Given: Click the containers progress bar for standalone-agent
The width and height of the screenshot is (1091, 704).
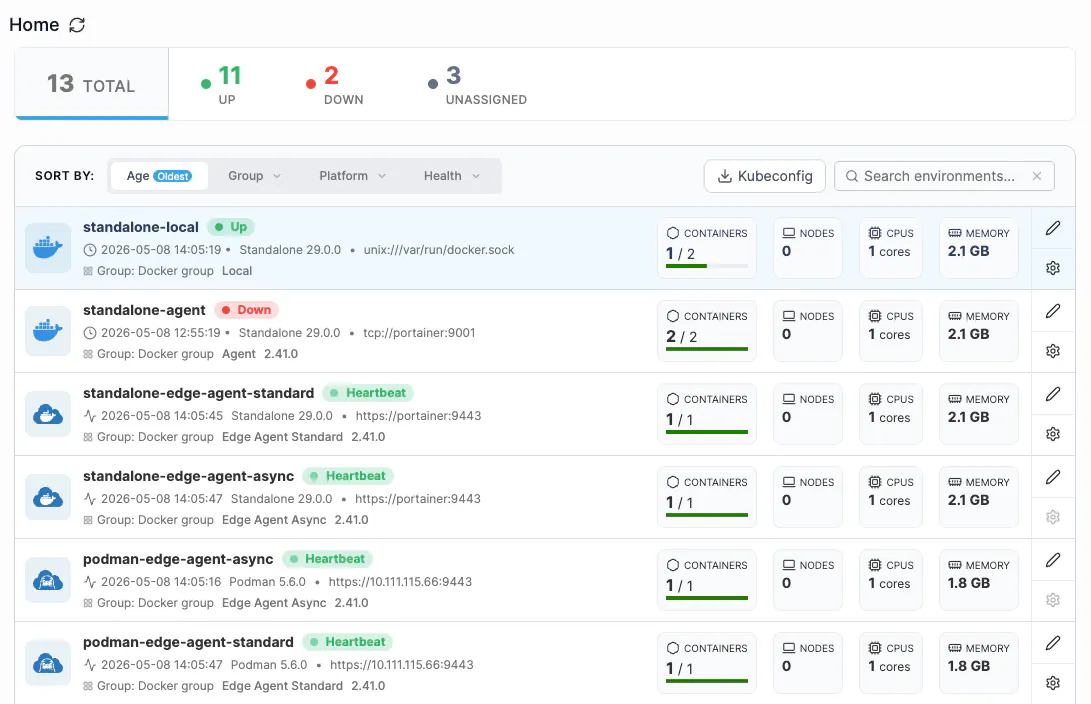Looking at the screenshot, I should [x=707, y=349].
